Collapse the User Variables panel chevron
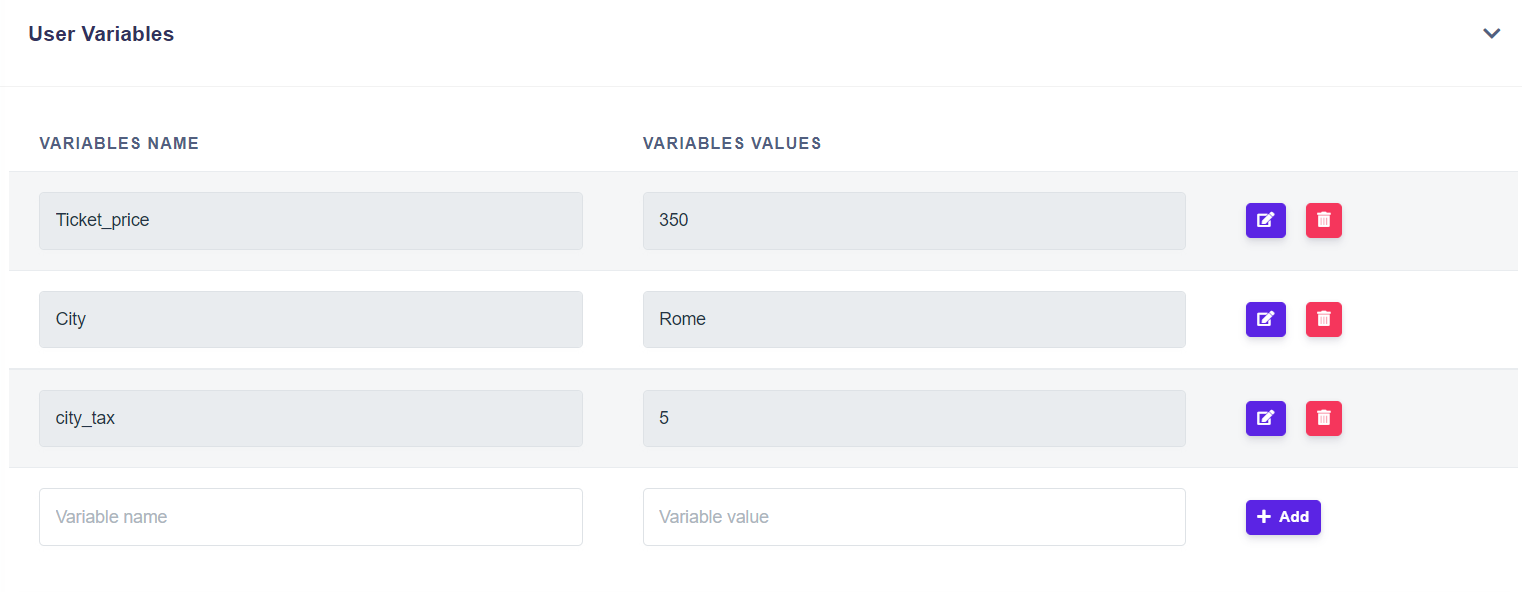1522x592 pixels. (1491, 34)
